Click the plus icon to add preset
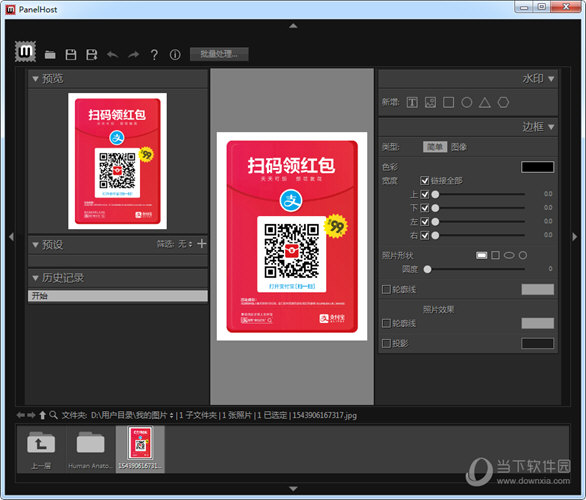This screenshot has width=586, height=500. tap(202, 244)
